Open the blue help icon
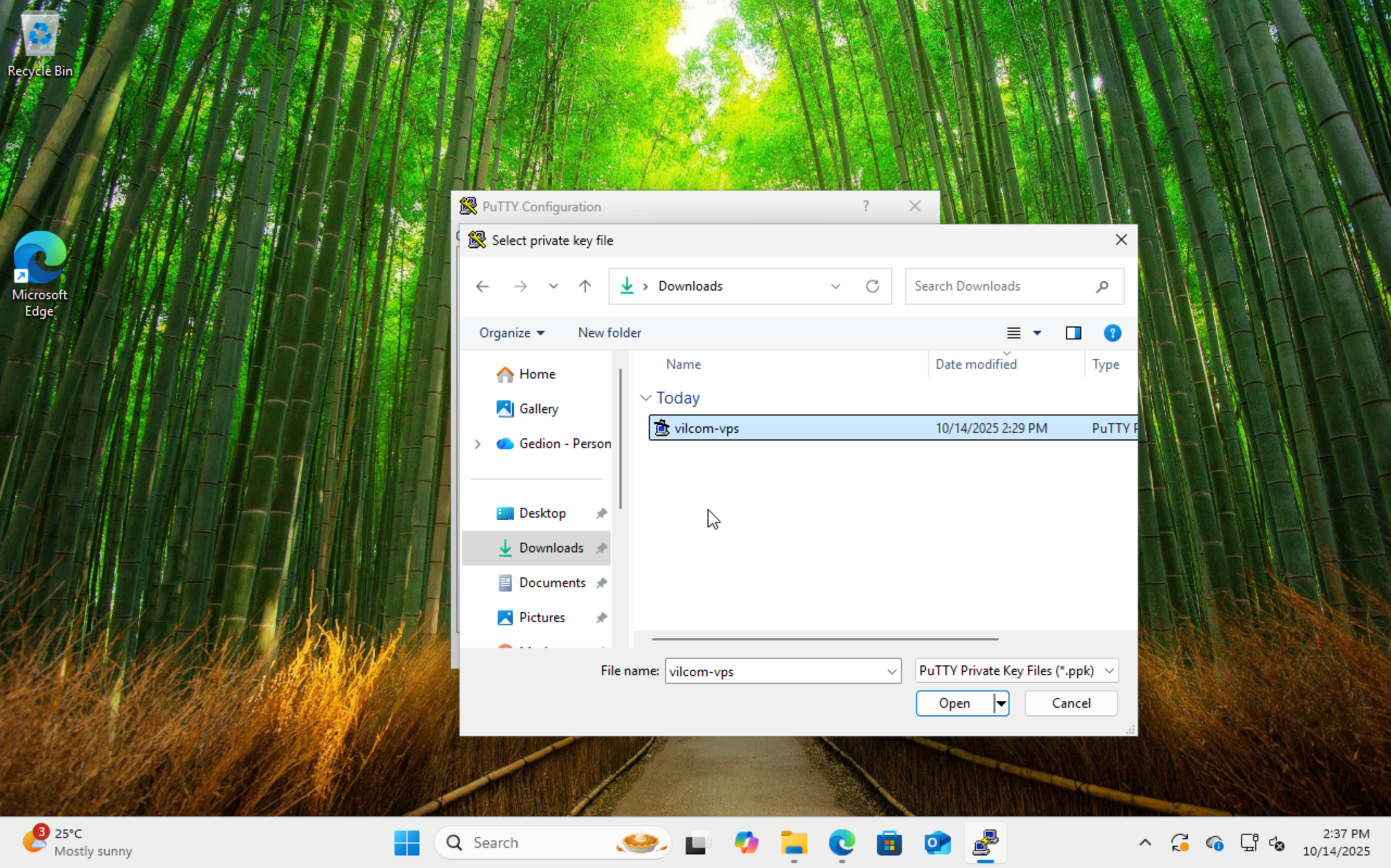 pos(1112,333)
